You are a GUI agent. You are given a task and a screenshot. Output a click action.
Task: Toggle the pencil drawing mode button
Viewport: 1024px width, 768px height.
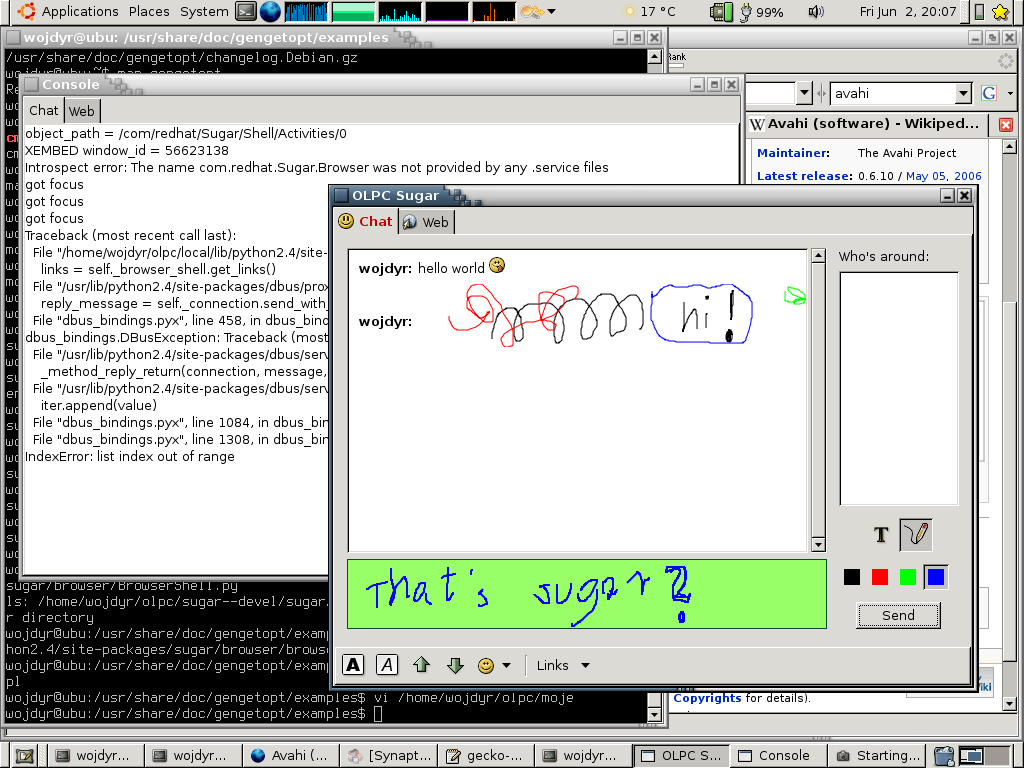coord(915,535)
